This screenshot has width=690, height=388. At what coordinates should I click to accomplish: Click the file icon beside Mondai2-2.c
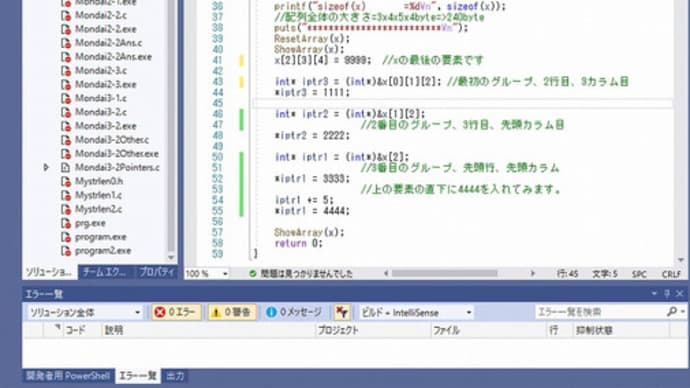[x=66, y=15]
